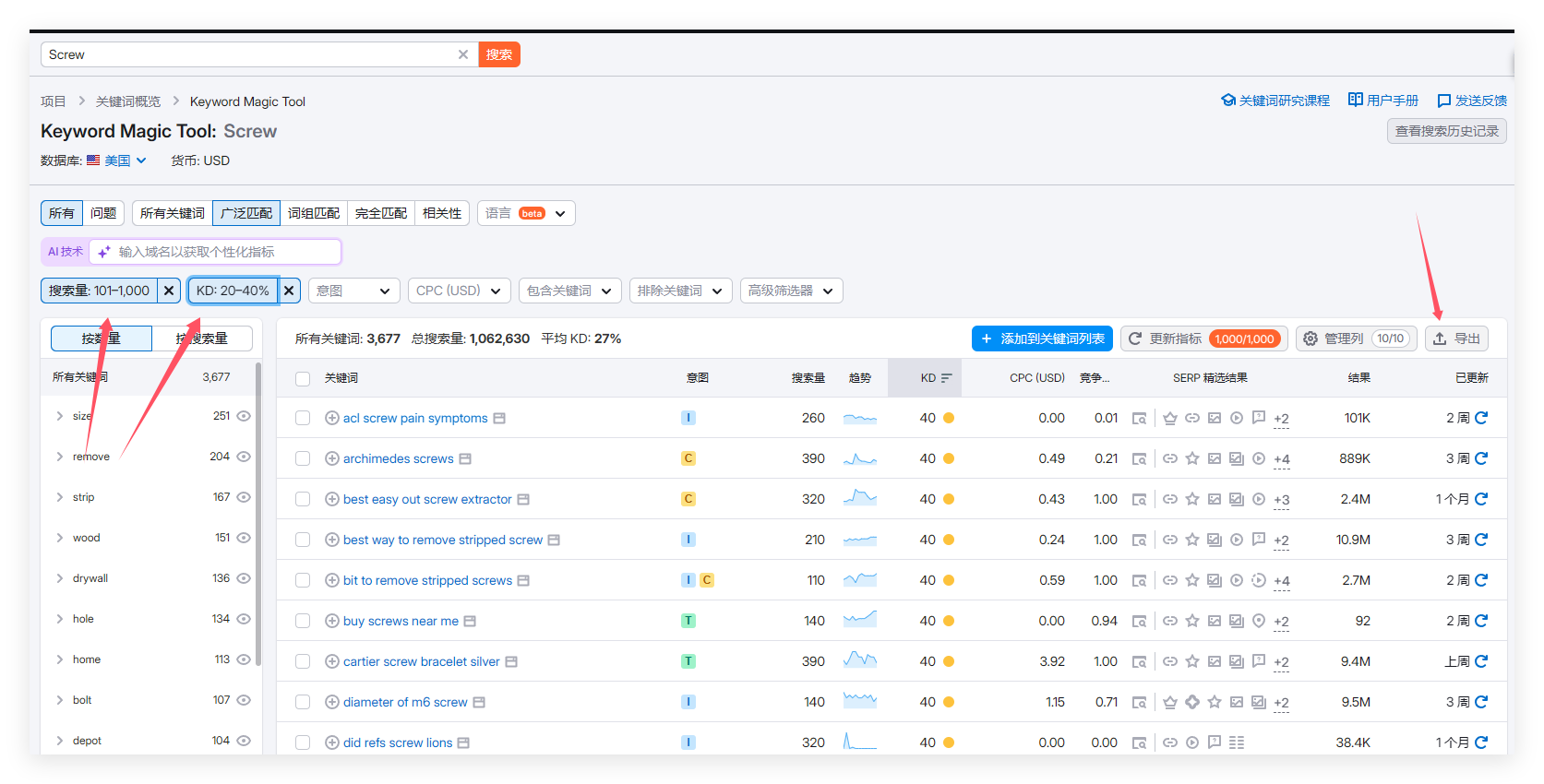Viewport: 1544px width, 784px height.
Task: Tick best way to remove stripped screw
Action: click(x=303, y=540)
